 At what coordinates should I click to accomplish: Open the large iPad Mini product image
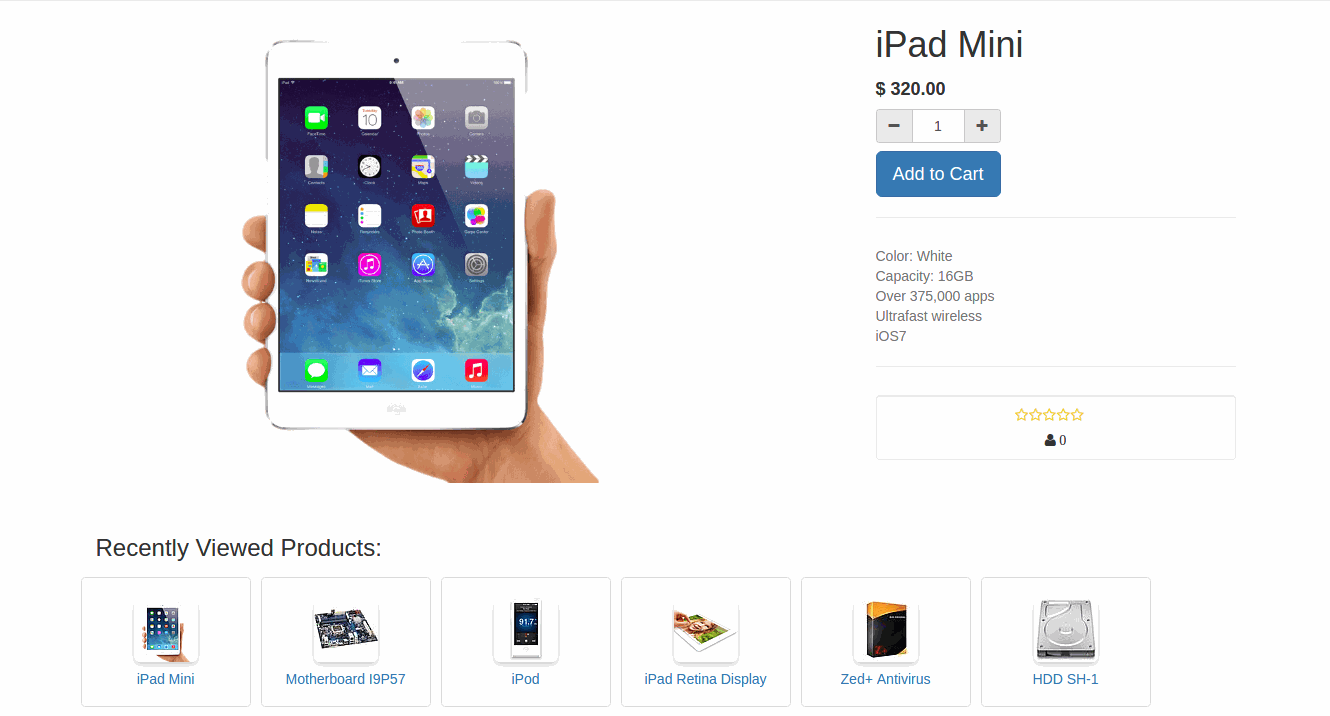[x=420, y=261]
